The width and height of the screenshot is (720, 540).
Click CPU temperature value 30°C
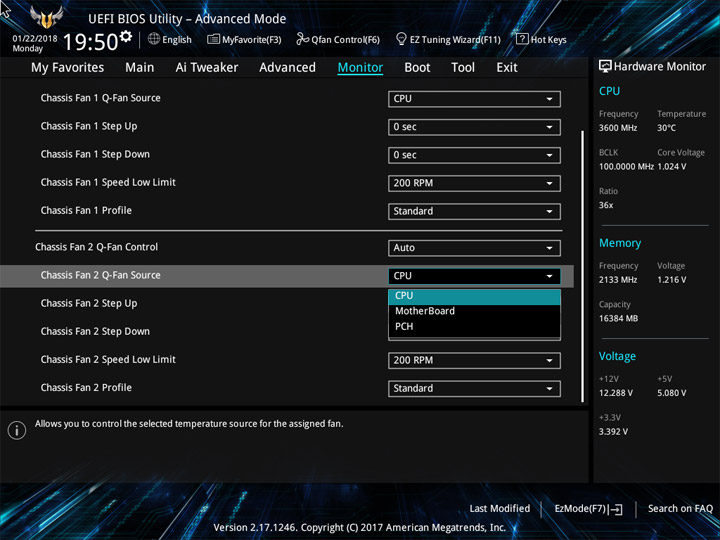coord(666,128)
